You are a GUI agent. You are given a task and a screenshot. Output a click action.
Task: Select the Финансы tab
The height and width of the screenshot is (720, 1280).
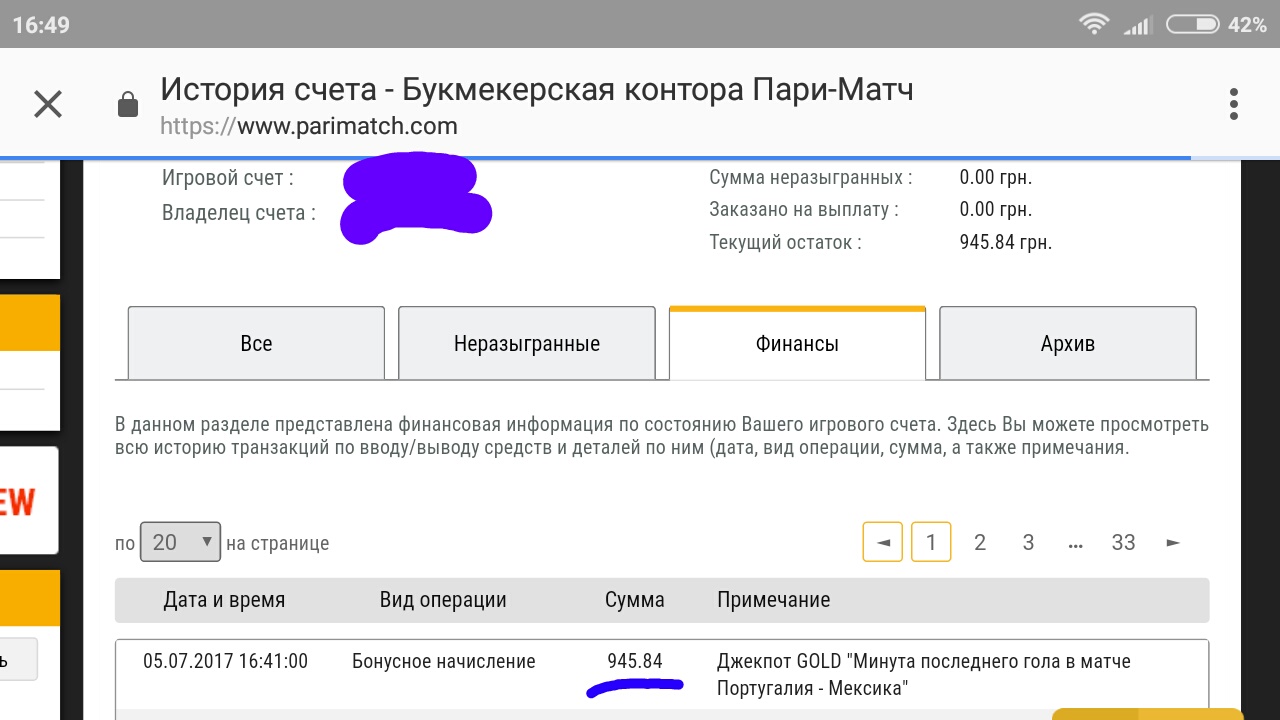point(797,344)
